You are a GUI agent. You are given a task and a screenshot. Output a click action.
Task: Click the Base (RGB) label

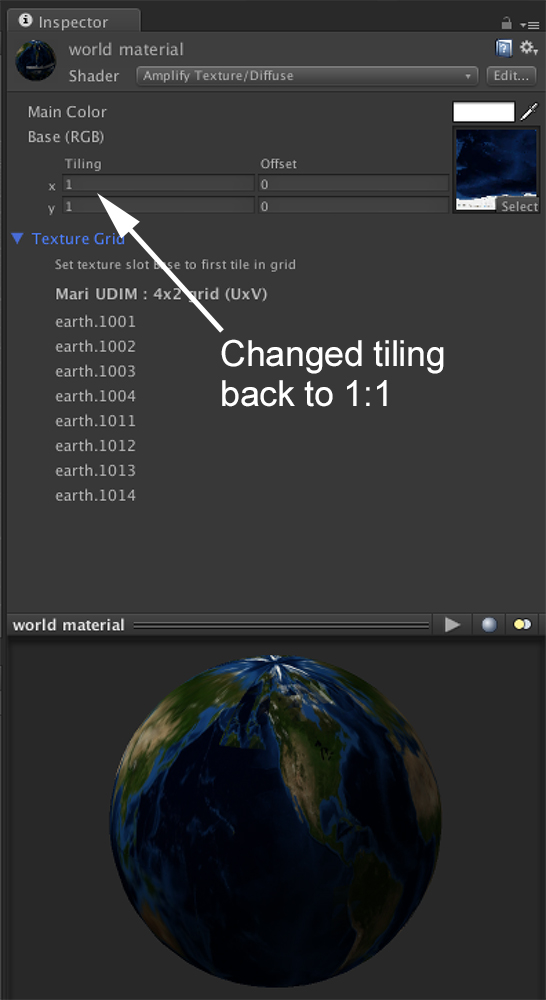click(x=66, y=136)
